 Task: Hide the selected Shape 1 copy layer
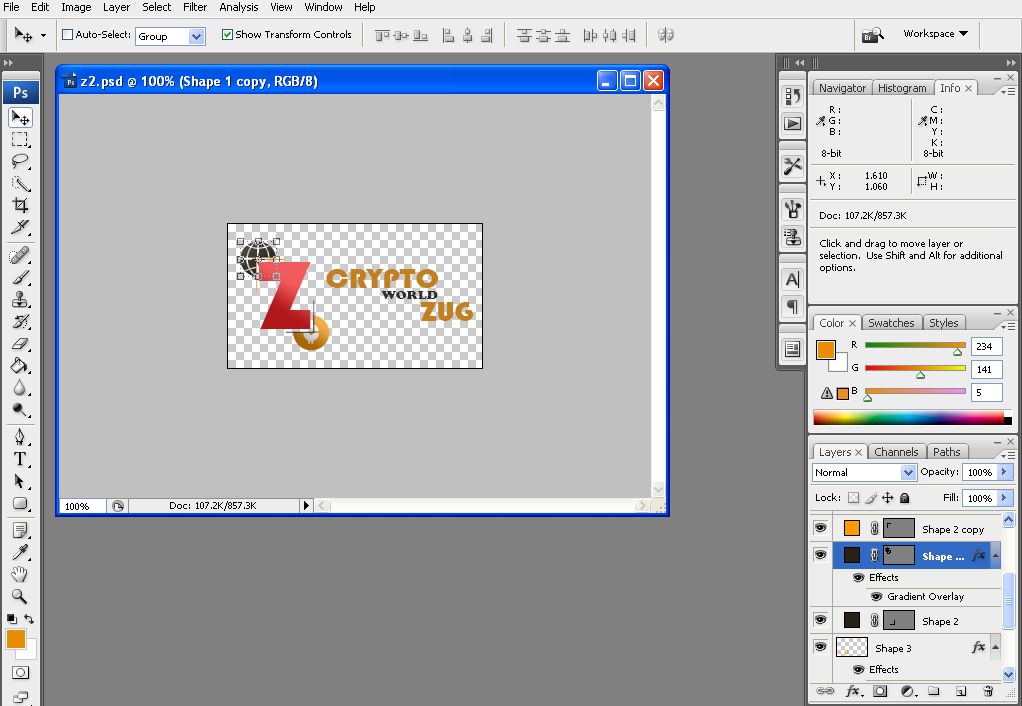[821, 555]
